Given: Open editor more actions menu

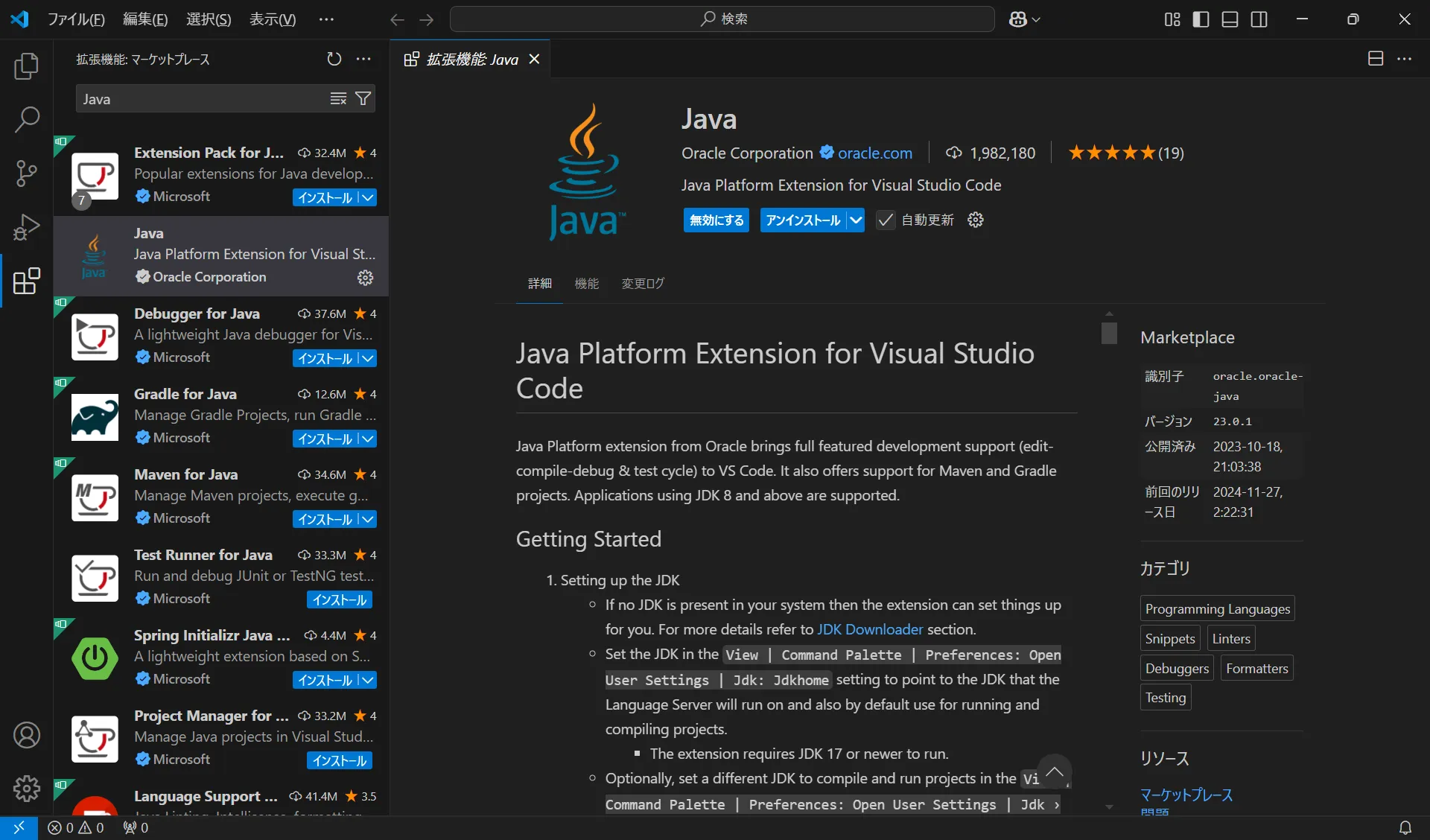Looking at the screenshot, I should [1405, 59].
